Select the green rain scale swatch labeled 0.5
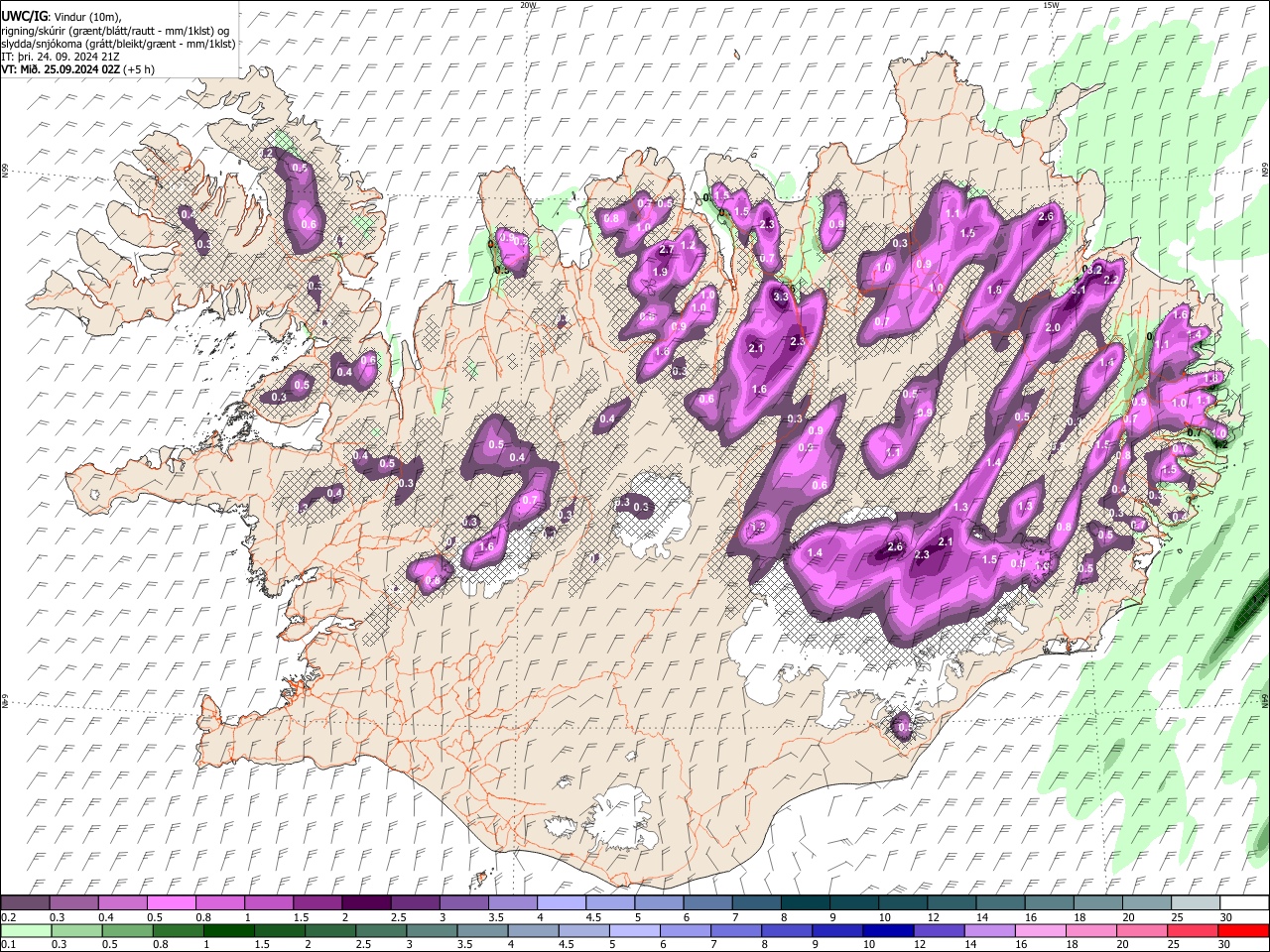 click(127, 930)
